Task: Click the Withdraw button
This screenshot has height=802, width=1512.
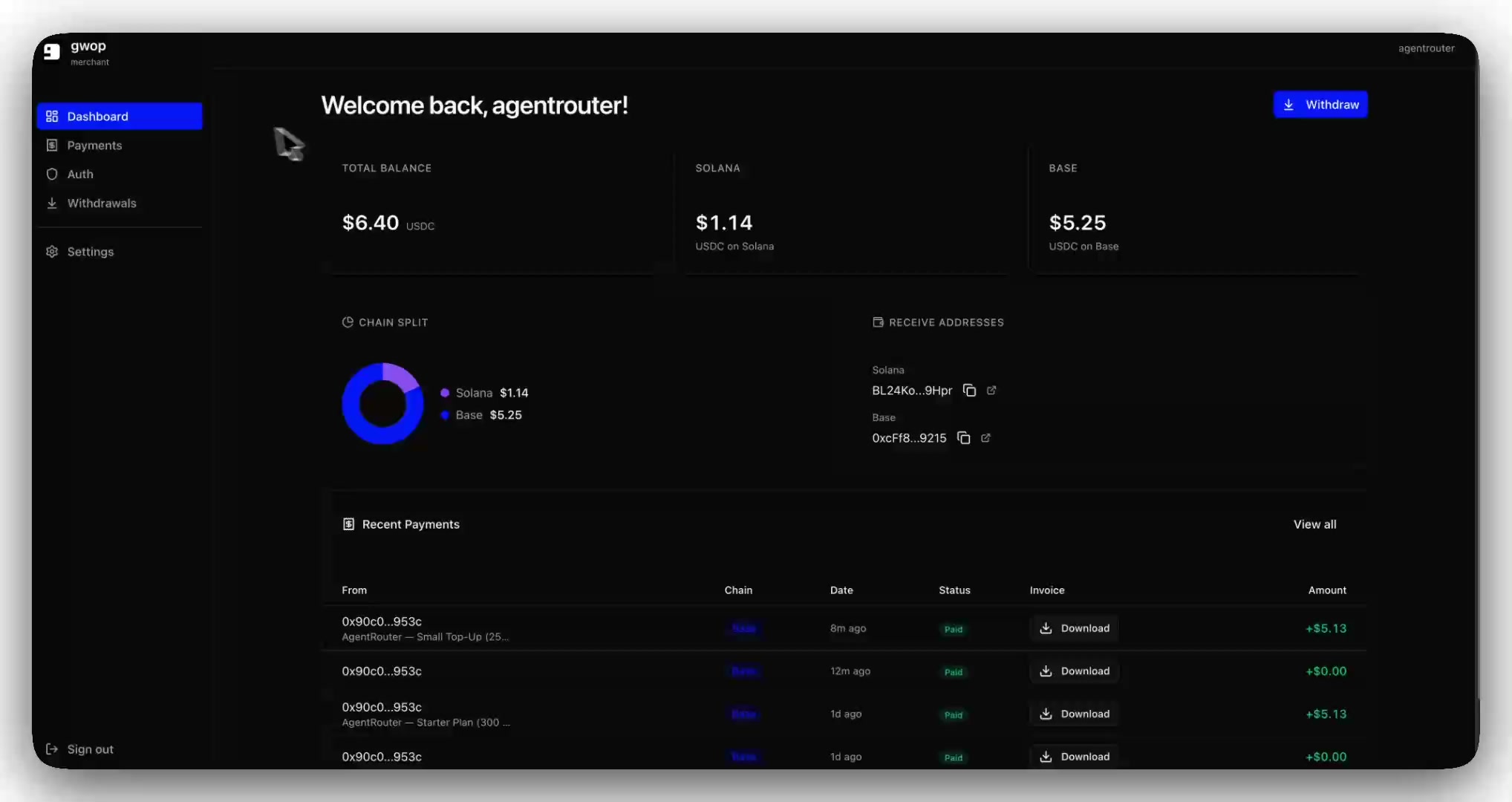Action: click(1320, 104)
